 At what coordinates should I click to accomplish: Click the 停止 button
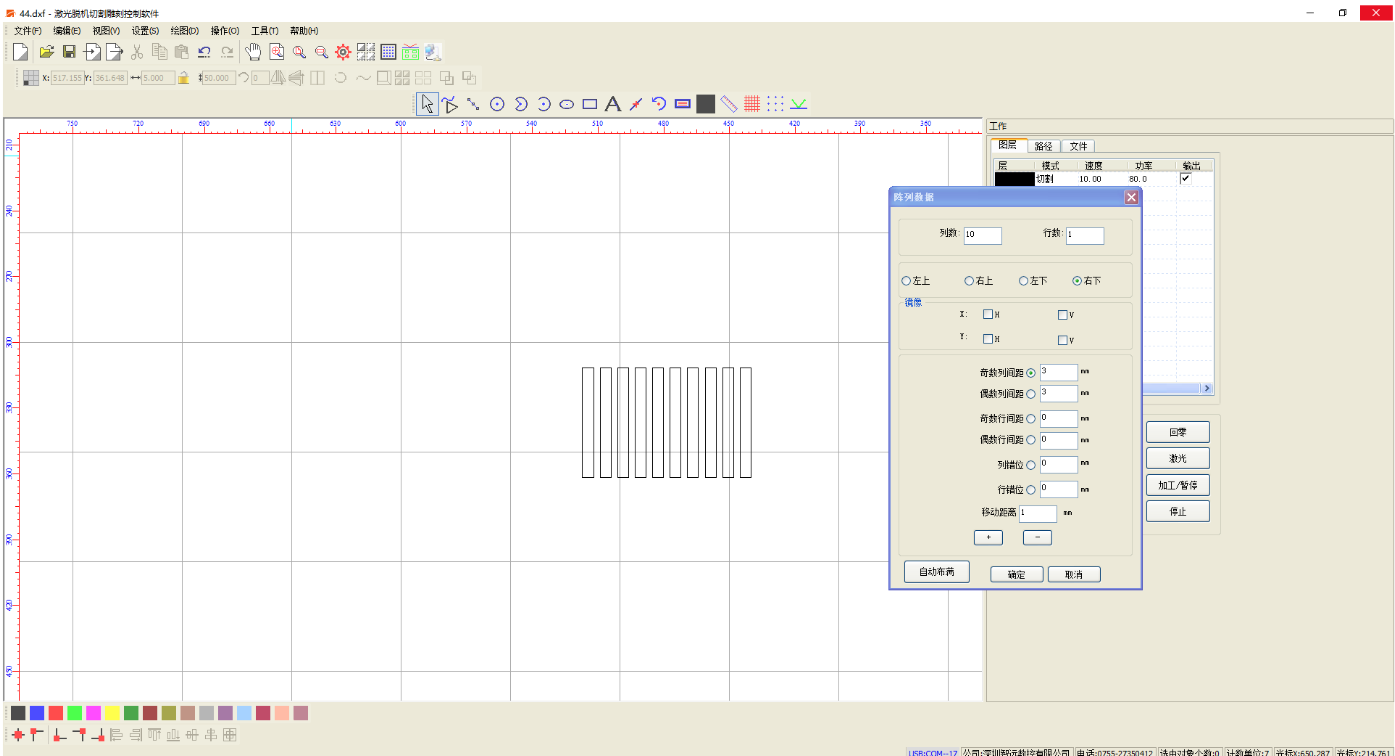pyautogui.click(x=1178, y=511)
